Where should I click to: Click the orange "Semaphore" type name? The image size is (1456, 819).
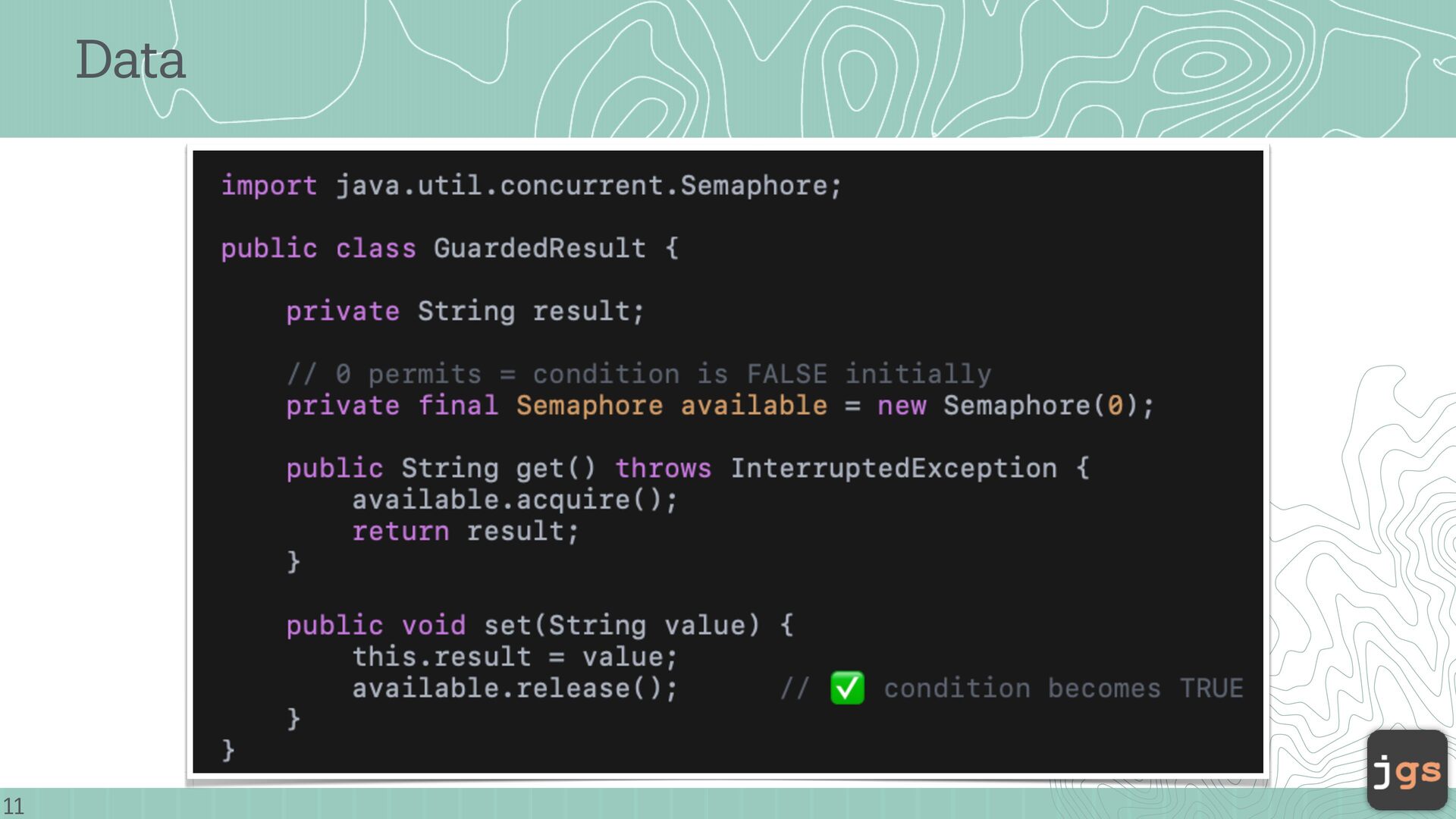click(589, 406)
